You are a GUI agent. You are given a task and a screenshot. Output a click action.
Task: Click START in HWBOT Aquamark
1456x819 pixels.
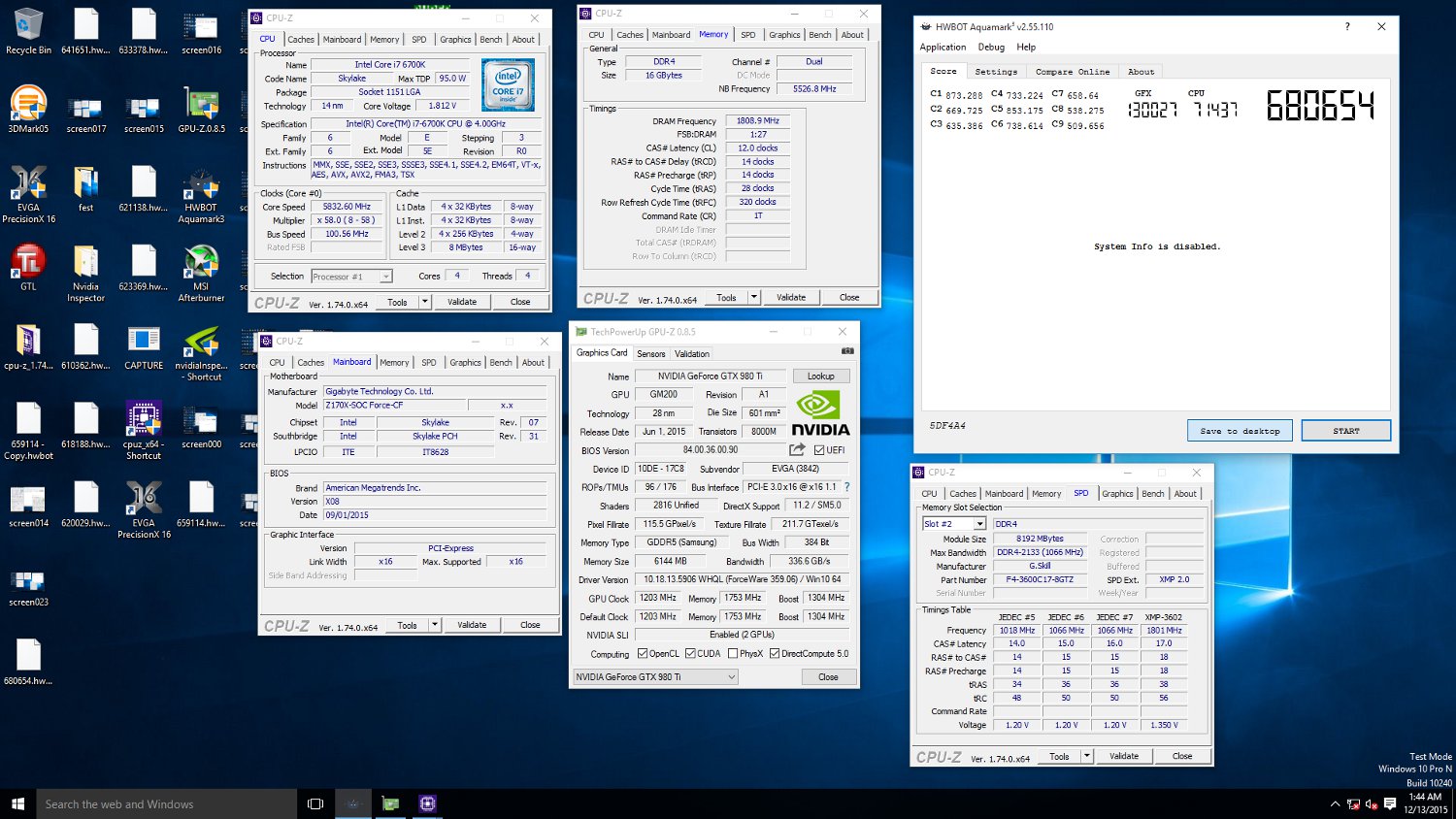(1346, 431)
